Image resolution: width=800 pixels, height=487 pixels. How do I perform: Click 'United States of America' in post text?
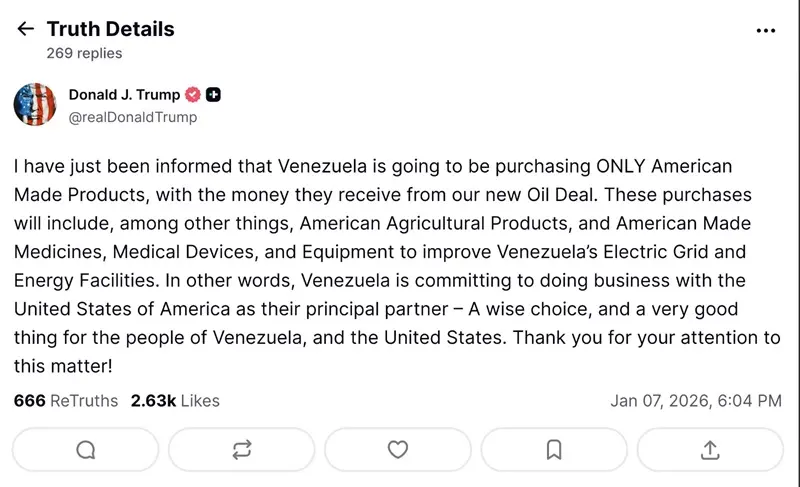click(x=107, y=310)
